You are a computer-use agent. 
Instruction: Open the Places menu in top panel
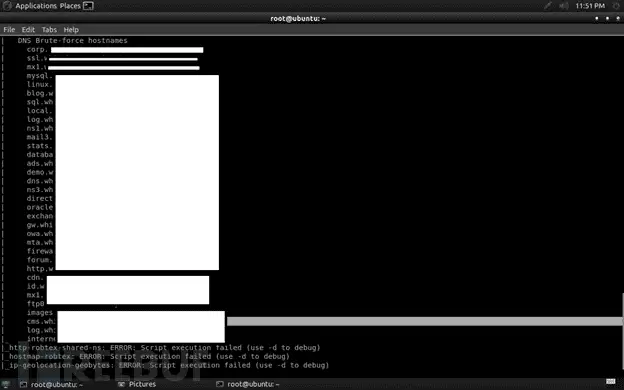(x=70, y=6)
